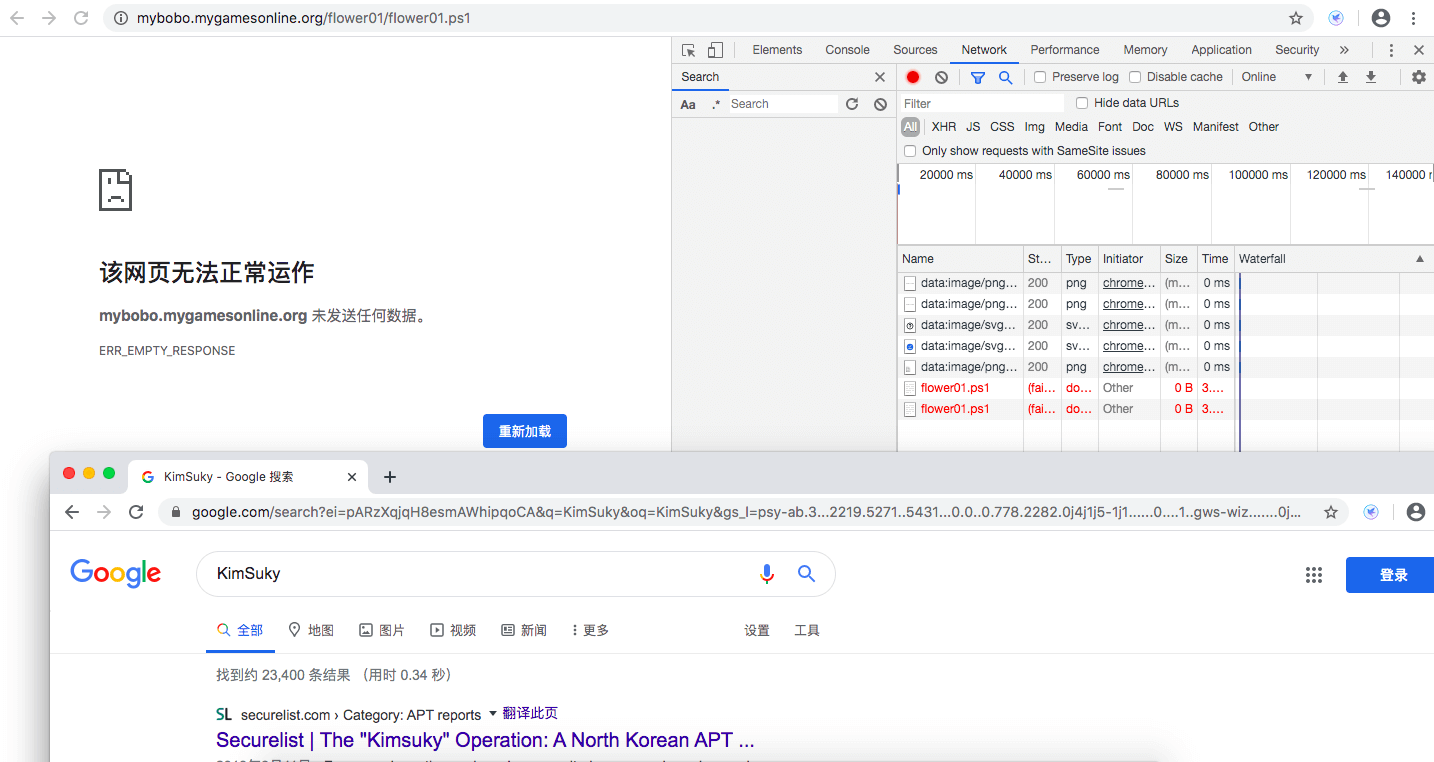Export HAR with the download arrow icon
Screen dimensions: 1434x762
pos(1371,77)
